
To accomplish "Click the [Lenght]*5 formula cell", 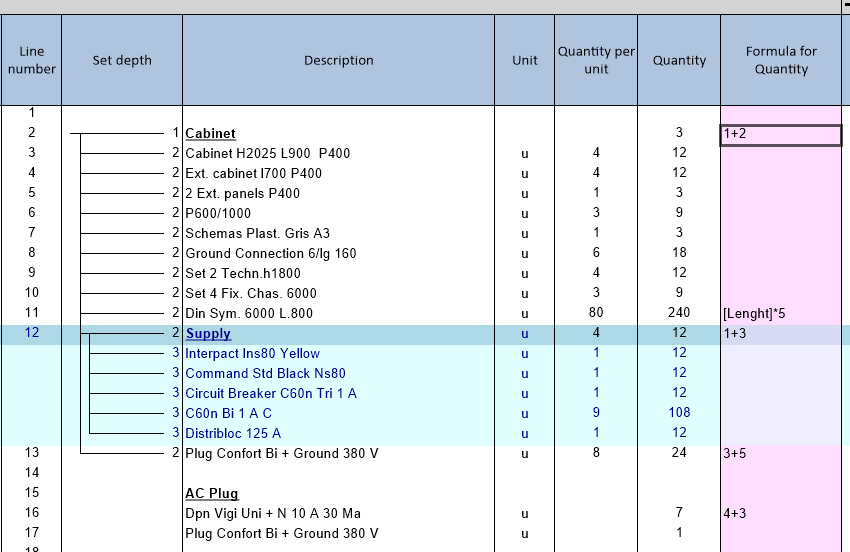I will click(780, 313).
